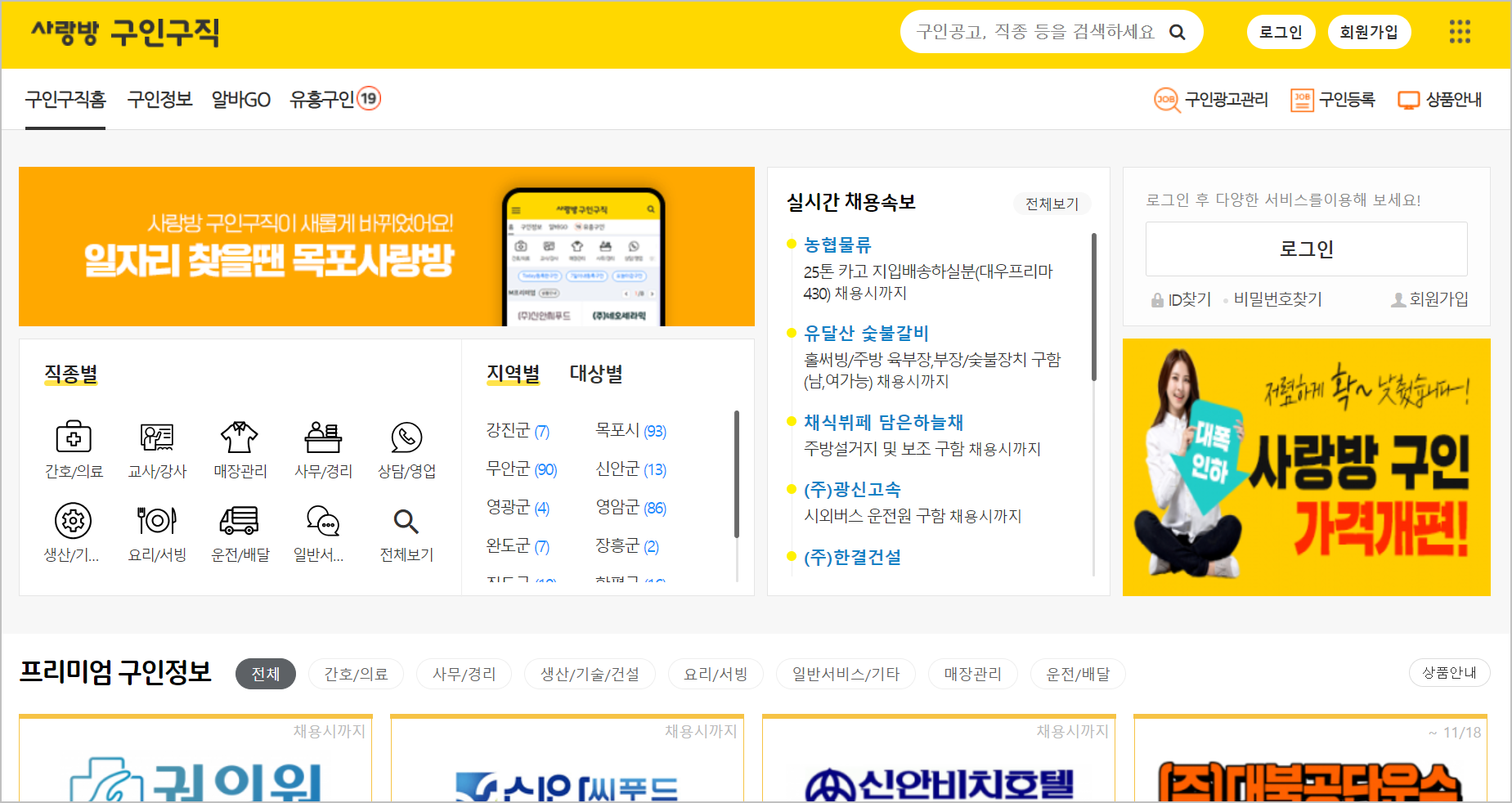Select the 상담/영업 phone icon
The width and height of the screenshot is (1512, 803).
coord(406,437)
